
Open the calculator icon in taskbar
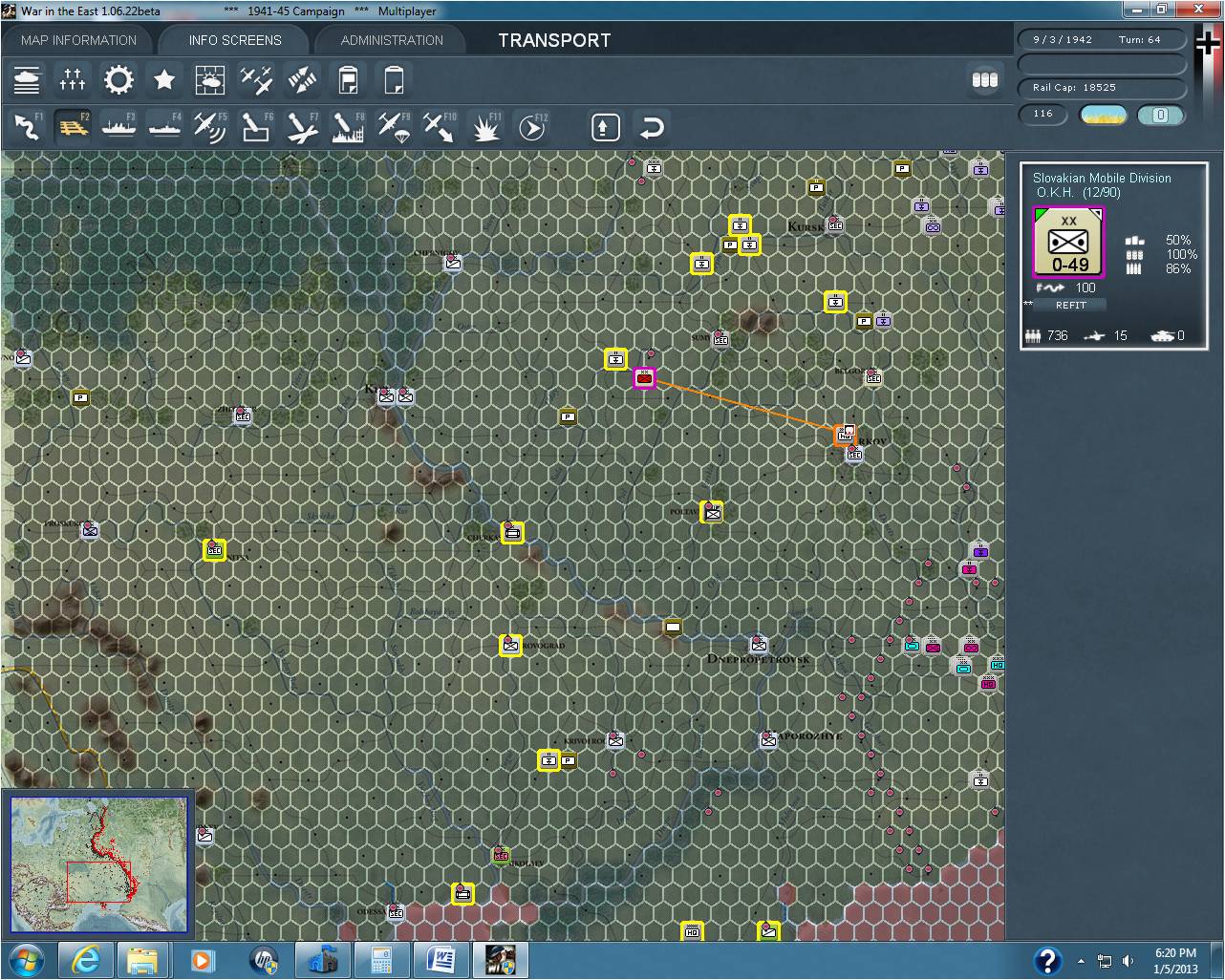coord(382,960)
